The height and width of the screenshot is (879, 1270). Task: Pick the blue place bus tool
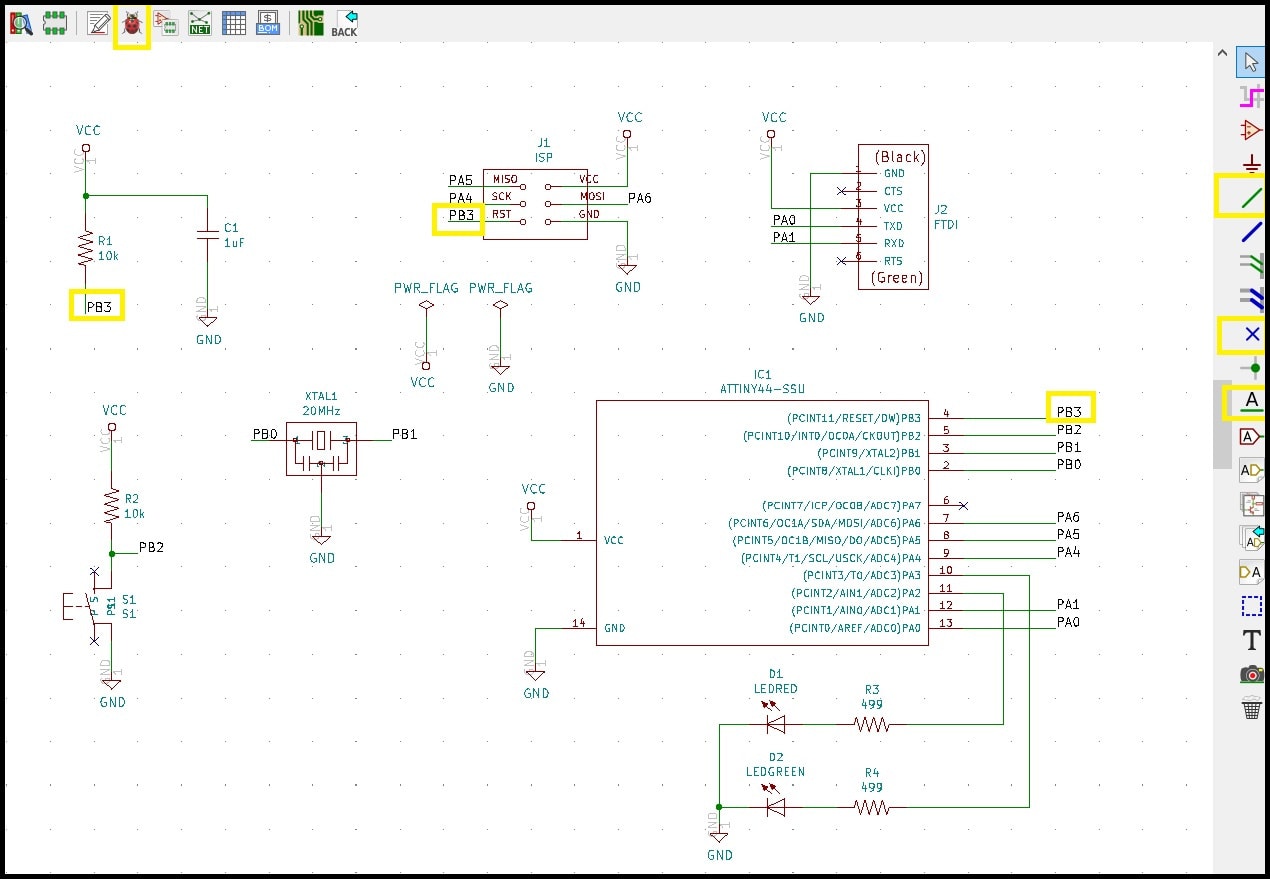click(1251, 232)
